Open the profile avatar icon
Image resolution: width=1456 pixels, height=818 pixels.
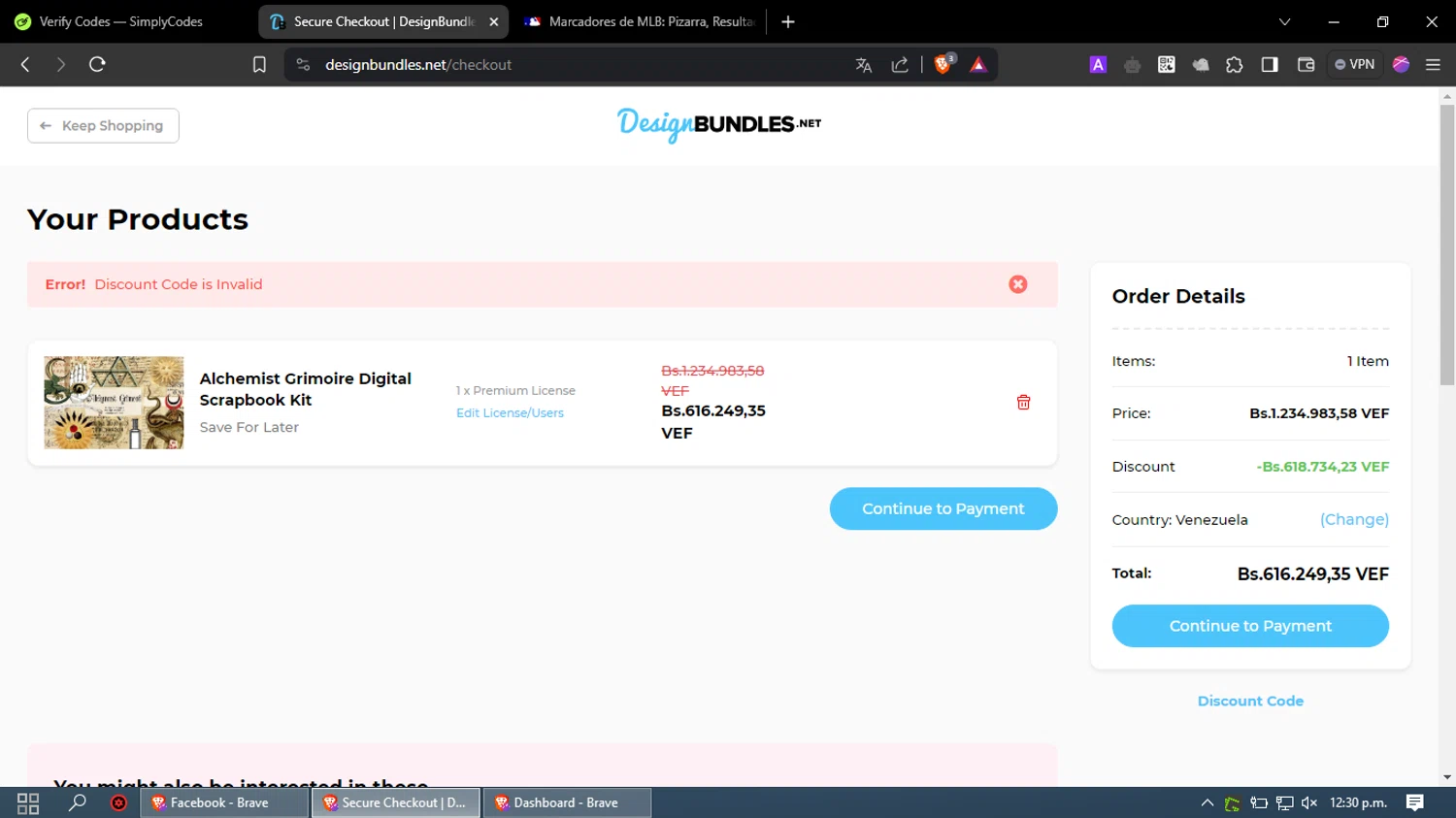pos(1401,64)
